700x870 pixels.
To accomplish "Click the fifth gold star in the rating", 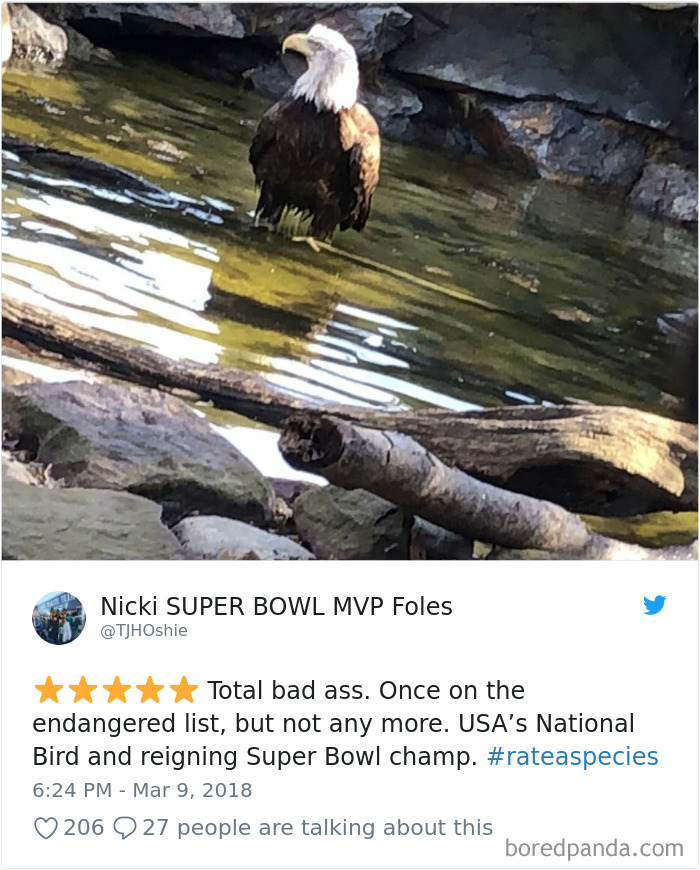I will pyautogui.click(x=184, y=690).
